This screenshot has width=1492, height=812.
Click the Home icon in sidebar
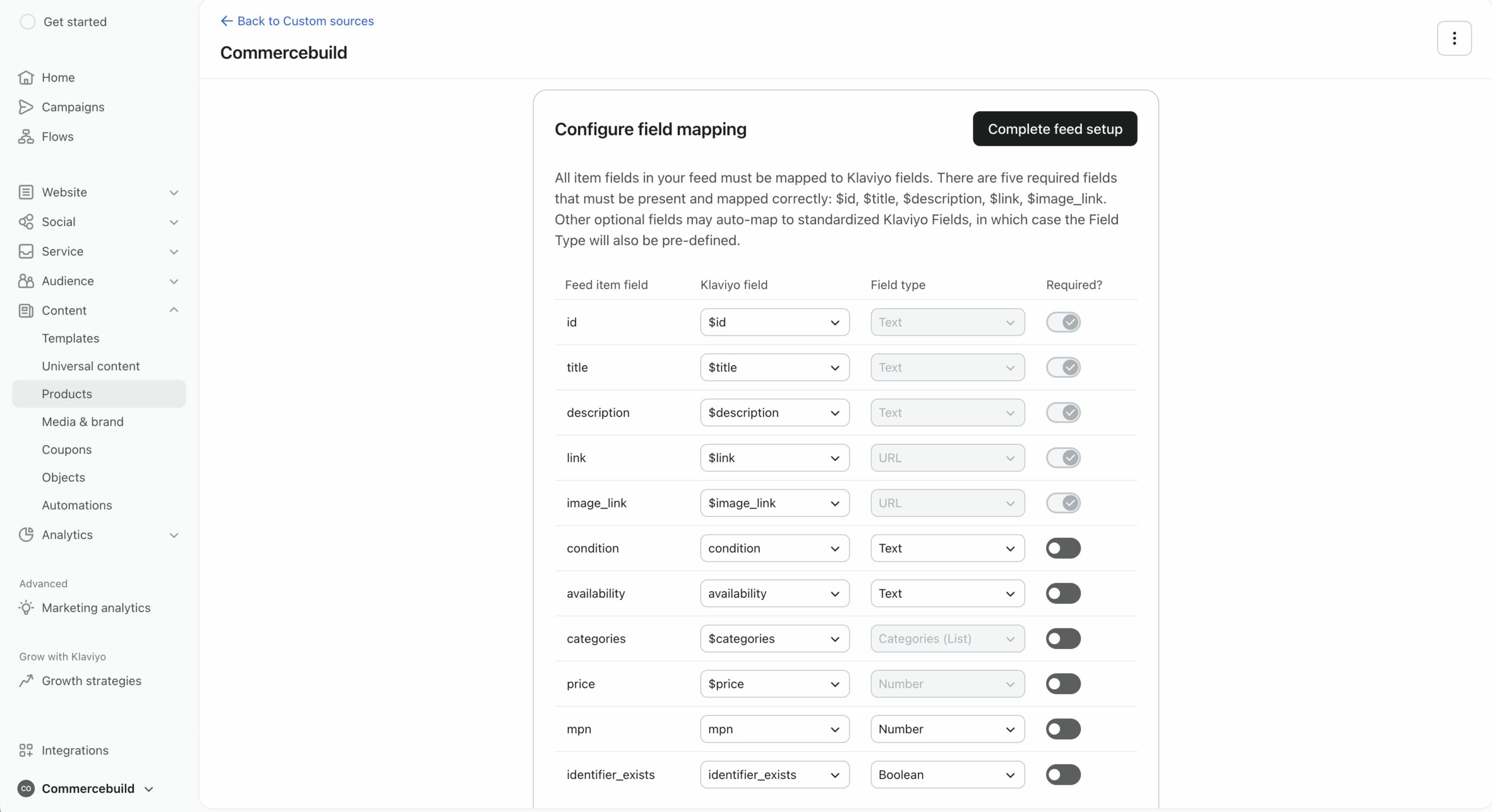pos(26,77)
